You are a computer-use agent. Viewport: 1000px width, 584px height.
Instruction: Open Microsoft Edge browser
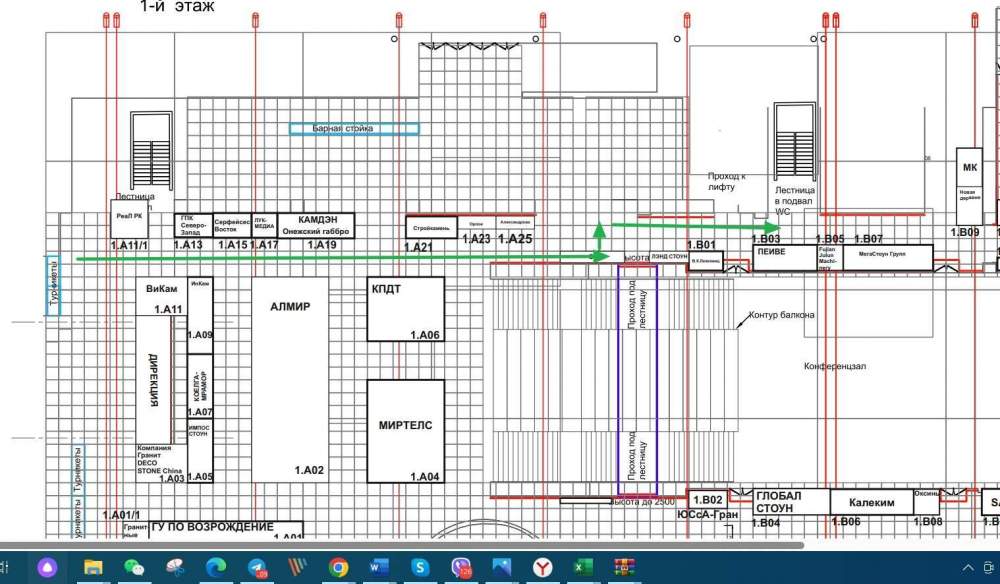coord(216,567)
